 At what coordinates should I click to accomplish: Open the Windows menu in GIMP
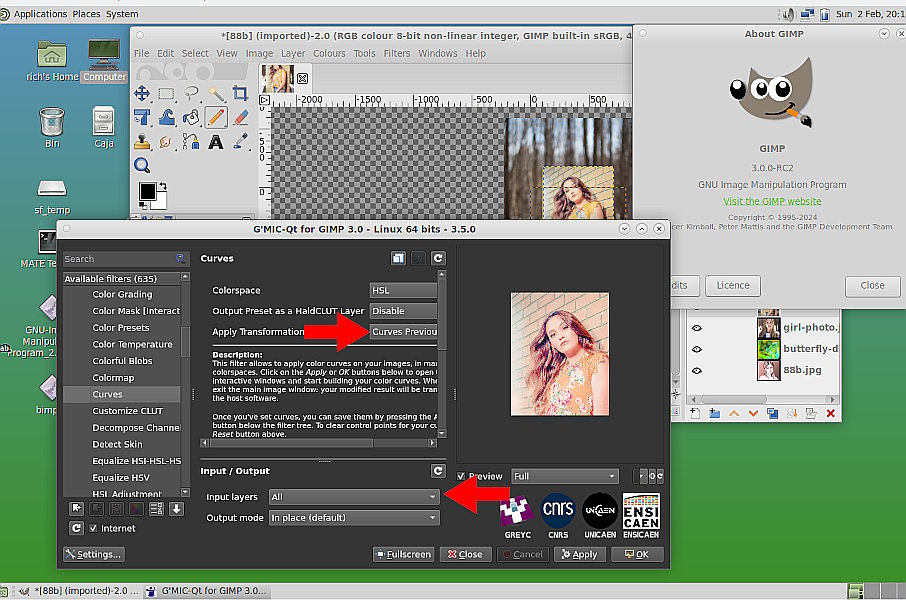(438, 53)
